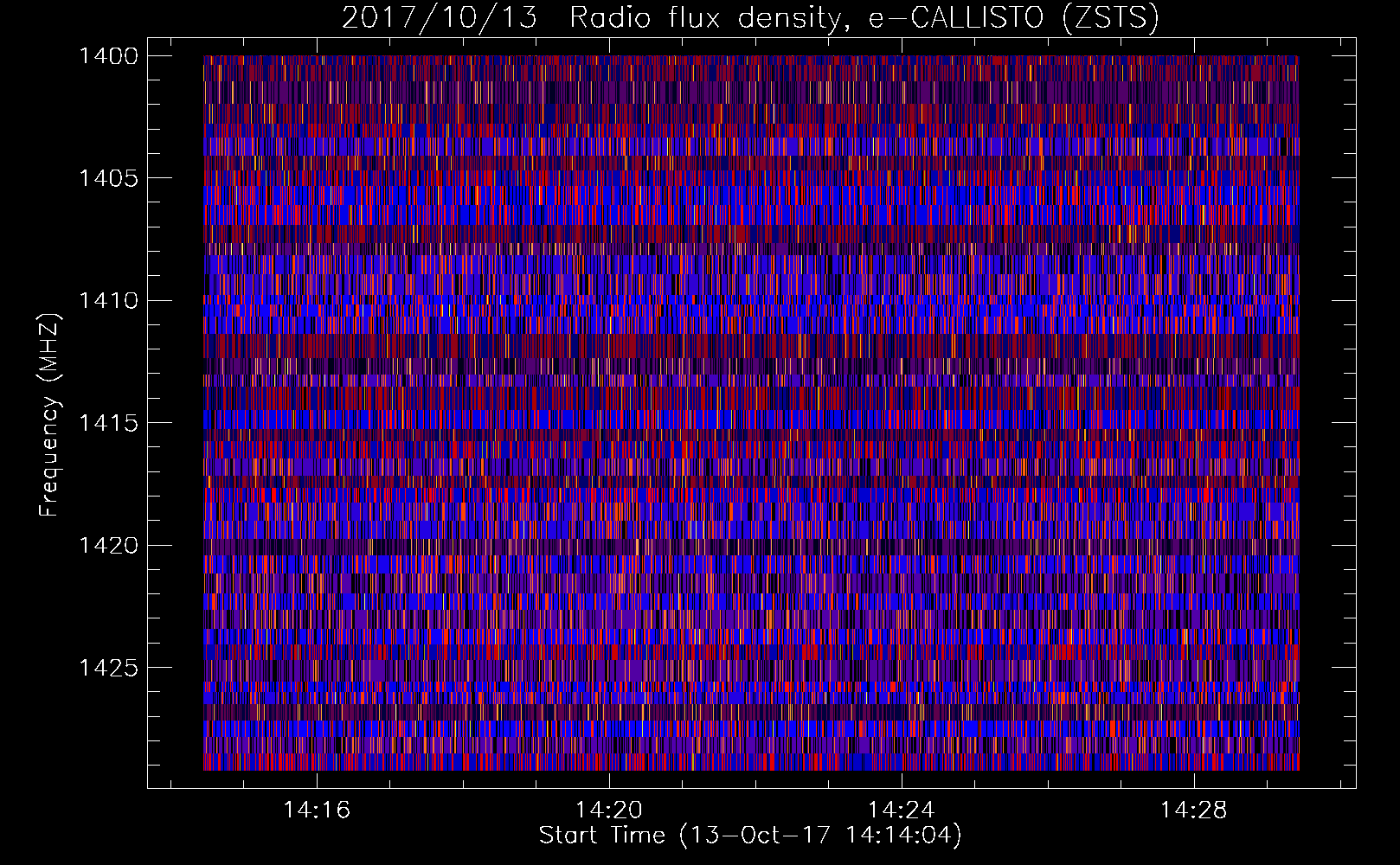Click the 1410 frequency tick label
Viewport: 1400px width, 865px height.
(108, 300)
